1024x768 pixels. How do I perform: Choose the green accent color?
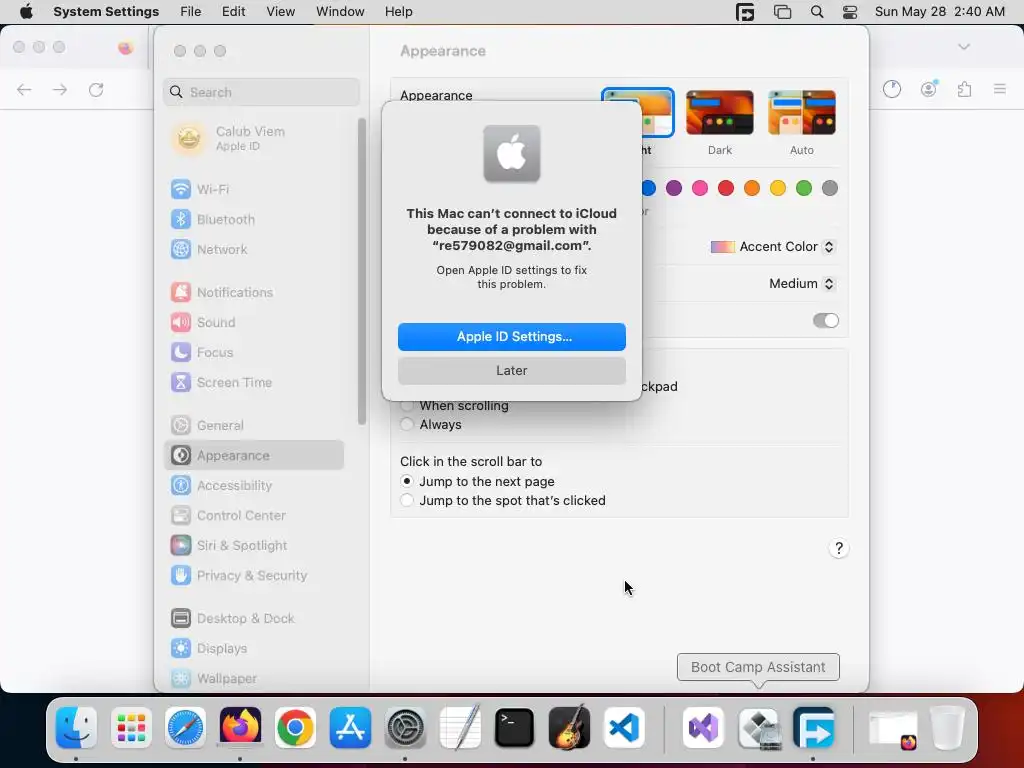pos(804,188)
